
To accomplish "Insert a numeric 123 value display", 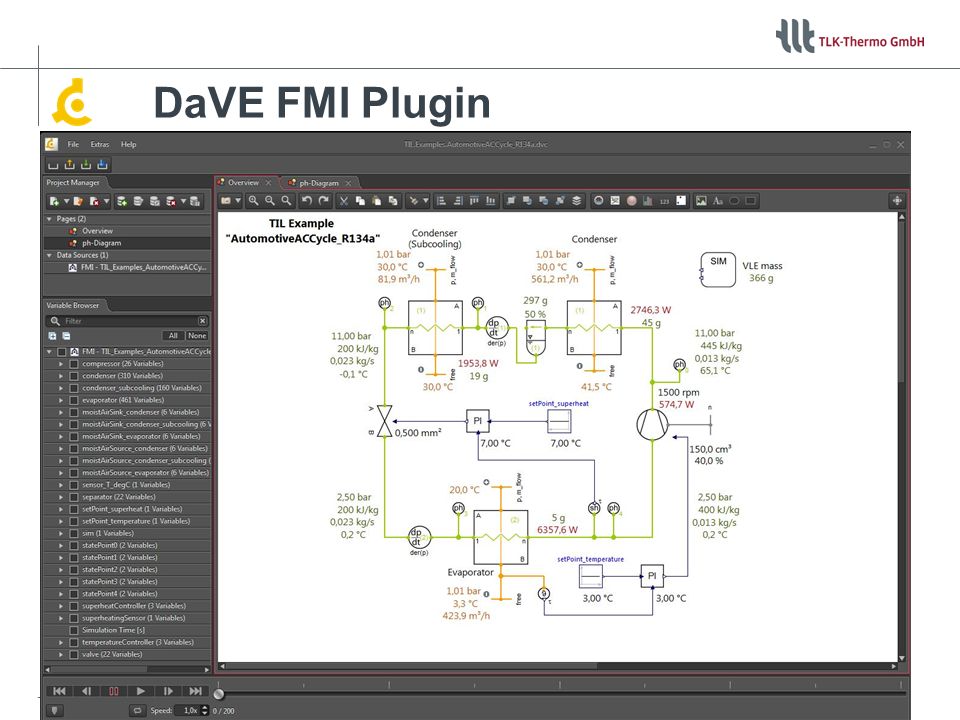I will point(664,201).
